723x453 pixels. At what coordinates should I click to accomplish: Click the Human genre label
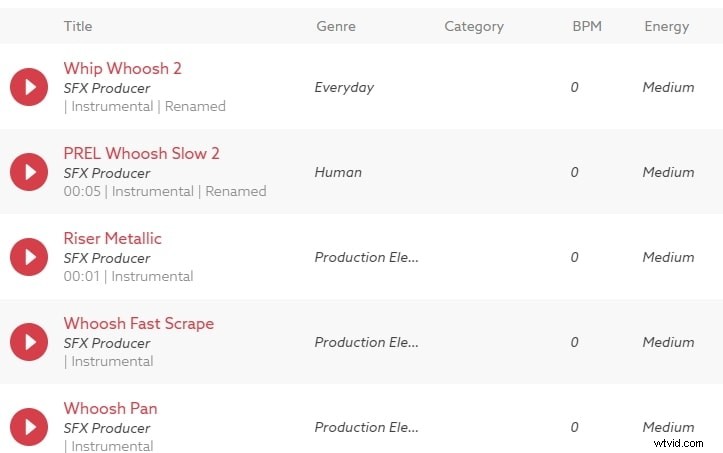(x=338, y=172)
